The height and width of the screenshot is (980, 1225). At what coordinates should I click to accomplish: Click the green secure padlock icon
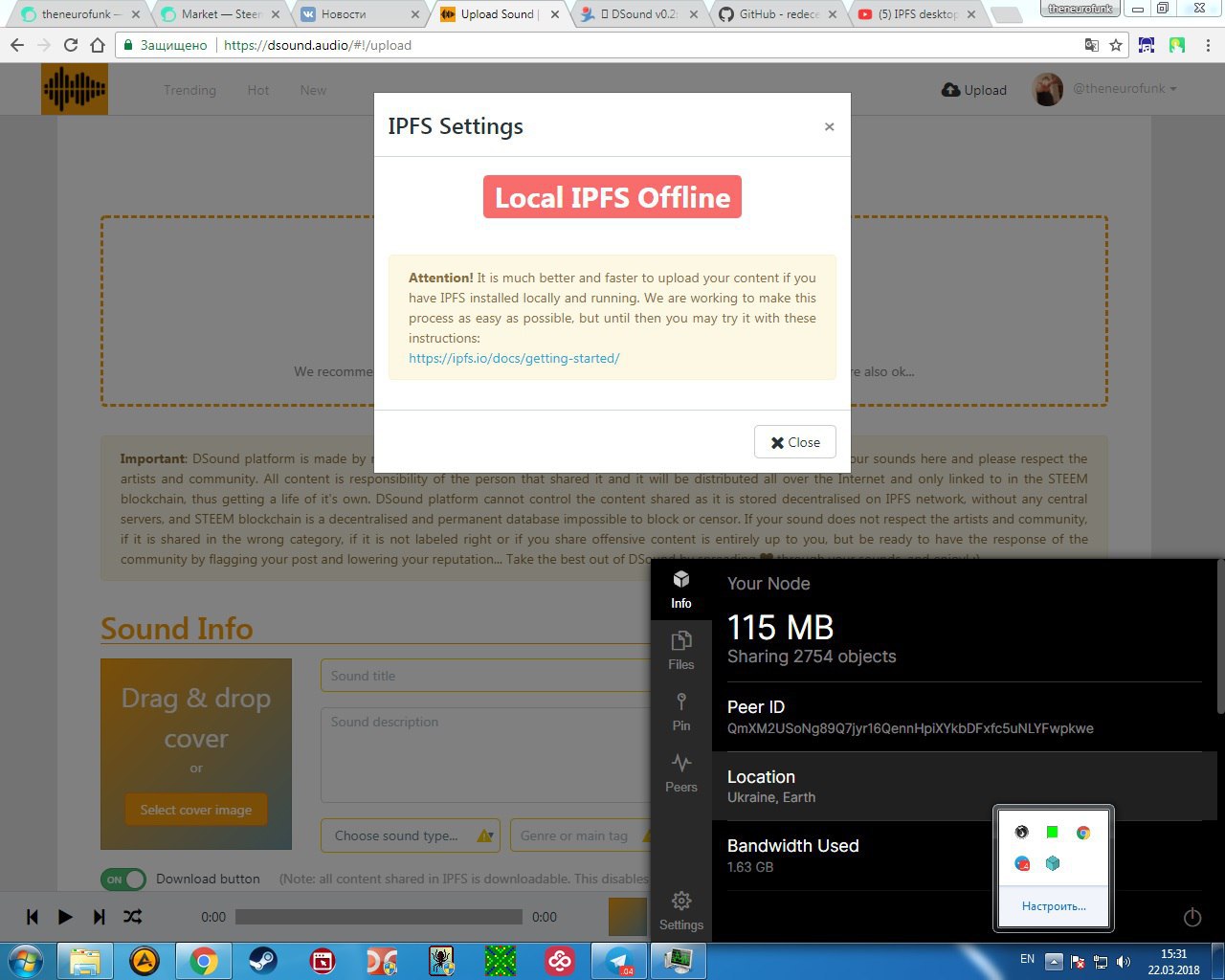tap(128, 45)
